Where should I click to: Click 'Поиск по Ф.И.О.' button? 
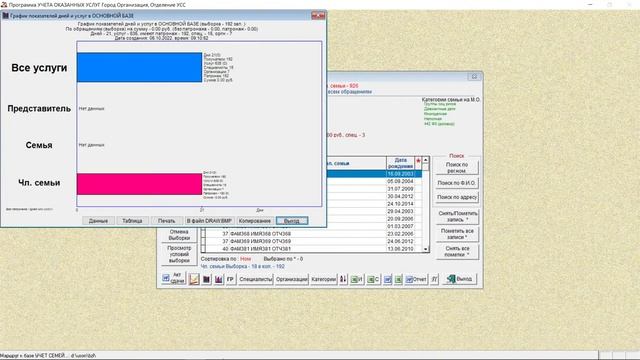(456, 183)
